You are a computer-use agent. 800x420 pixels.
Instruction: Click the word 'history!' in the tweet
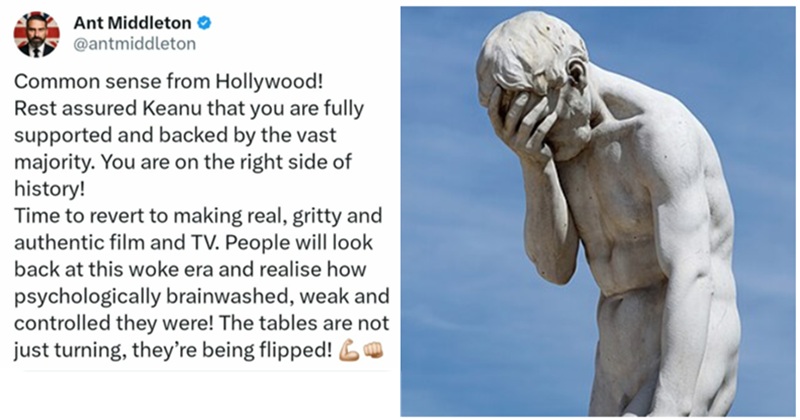[x=49, y=190]
